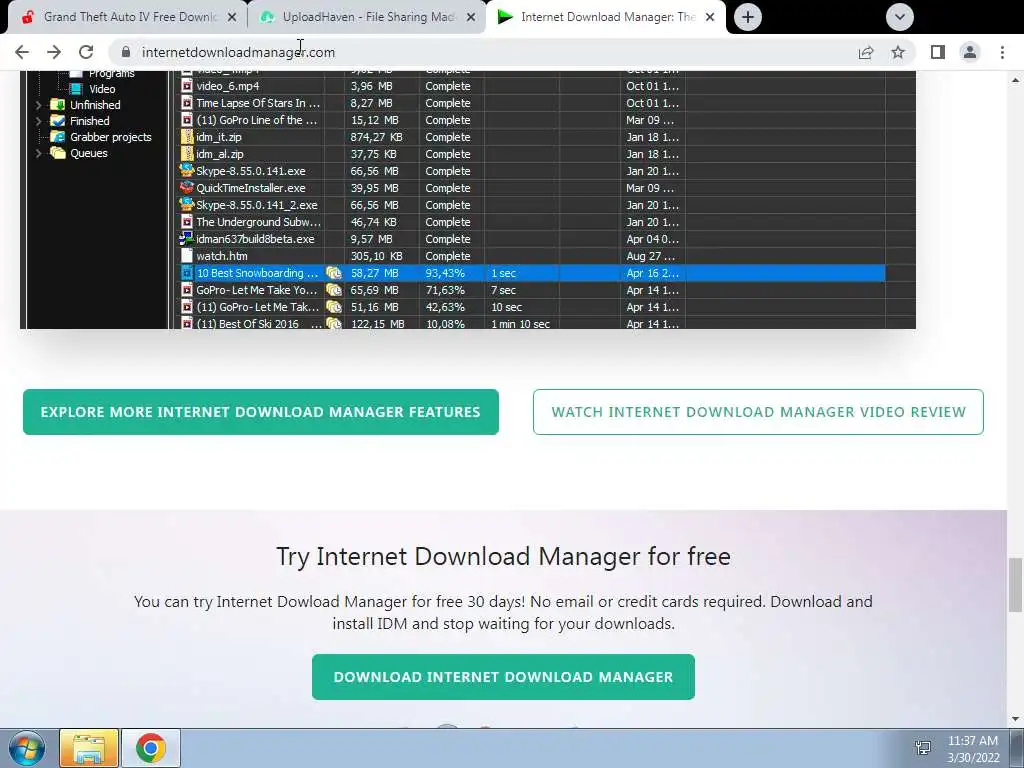The width and height of the screenshot is (1024, 768).
Task: Click the scrollbar down arrow
Action: point(1015,719)
